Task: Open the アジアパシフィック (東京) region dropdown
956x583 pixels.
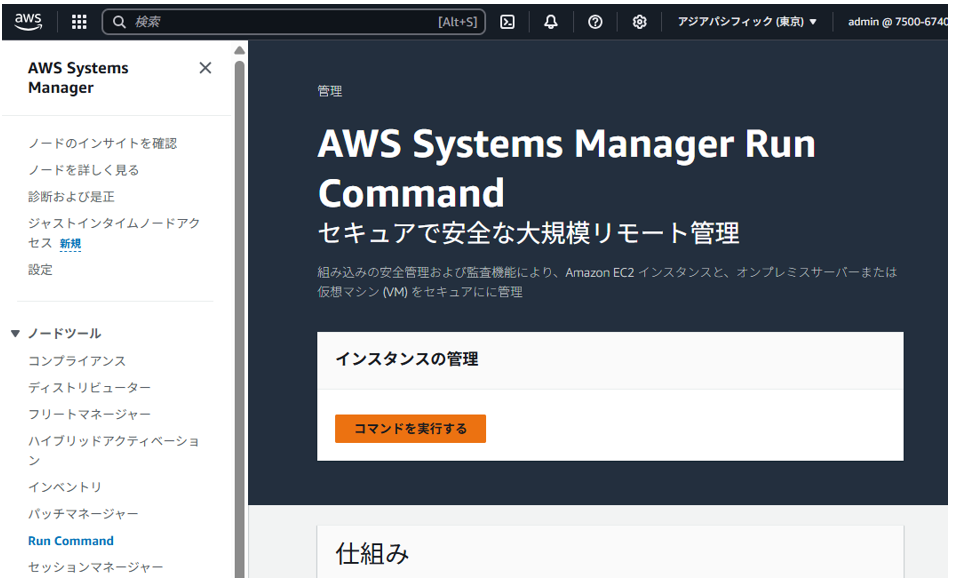Action: tap(747, 22)
